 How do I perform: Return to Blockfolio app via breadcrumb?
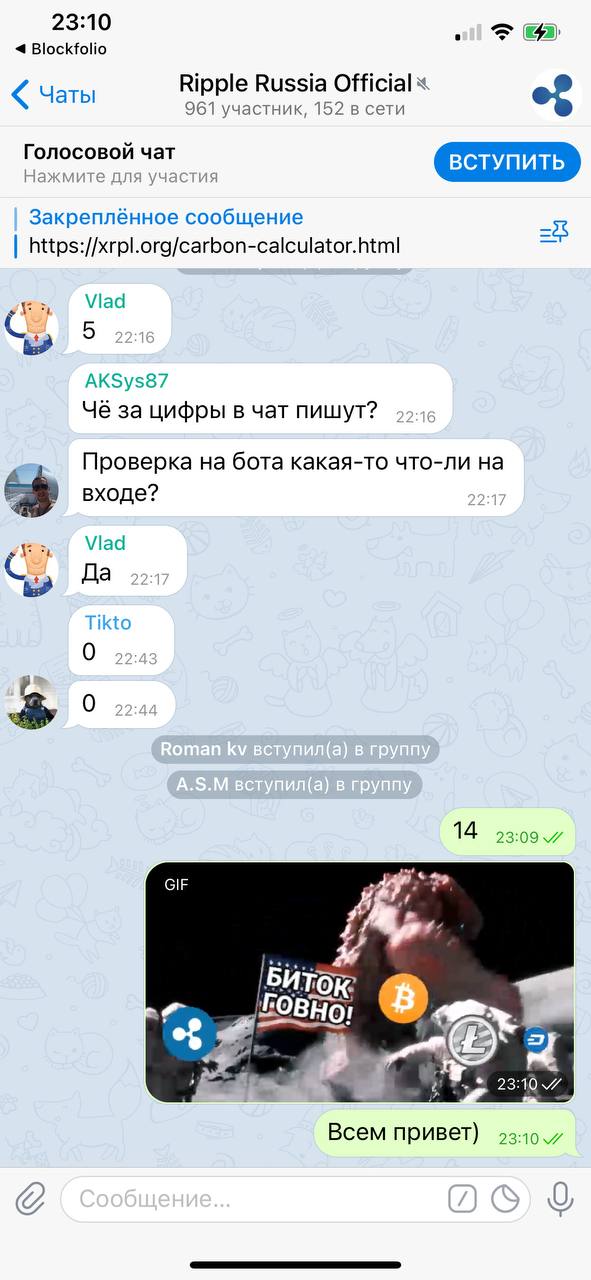pyautogui.click(x=61, y=49)
